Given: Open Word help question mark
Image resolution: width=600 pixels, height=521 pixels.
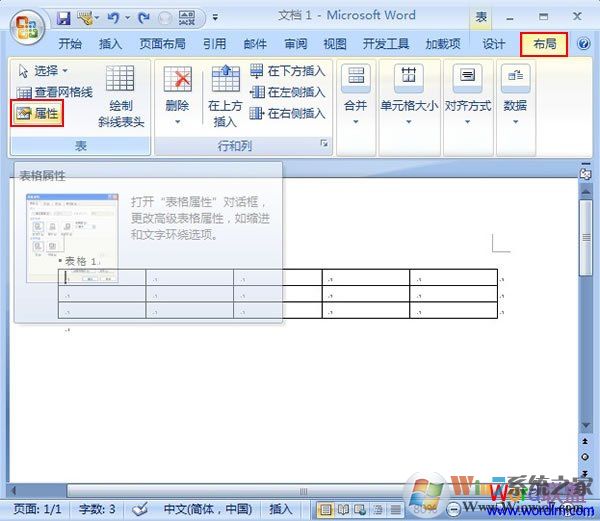Looking at the screenshot, I should 584,44.
